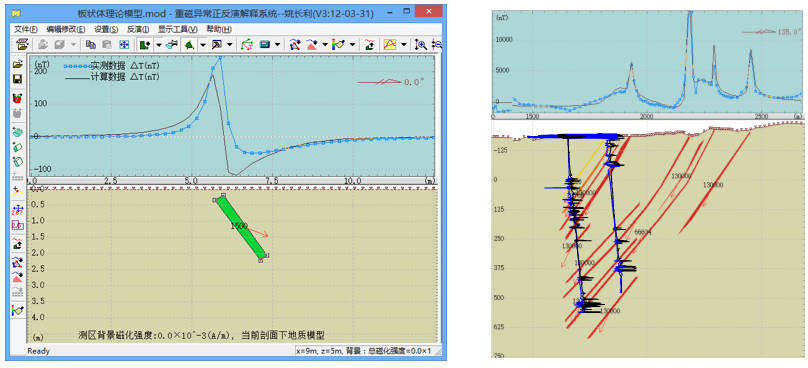
Task: Click the green-red branching arrows icon
Action: pyautogui.click(x=247, y=45)
